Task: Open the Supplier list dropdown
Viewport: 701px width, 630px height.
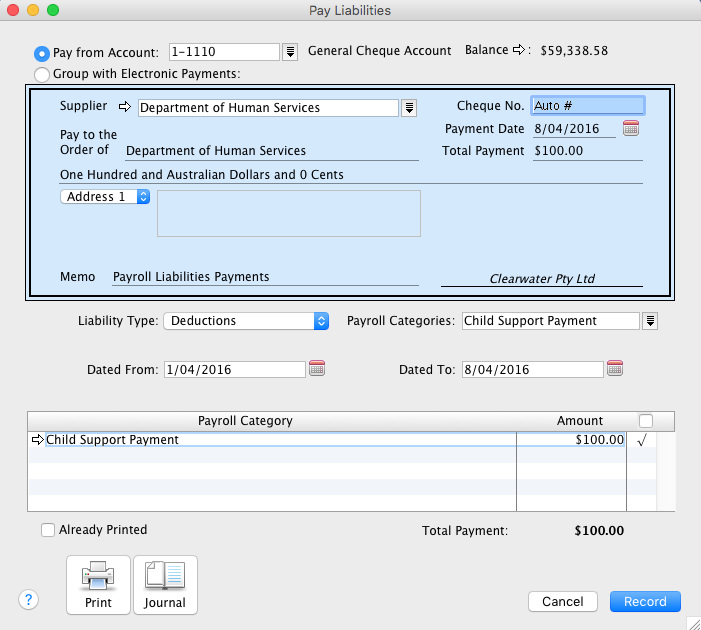Action: click(x=409, y=108)
